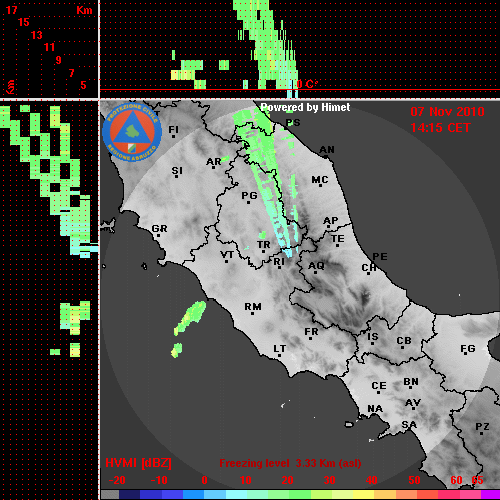500x500 pixels.
Task: Click the Powered by Himet text
Action: pyautogui.click(x=305, y=107)
